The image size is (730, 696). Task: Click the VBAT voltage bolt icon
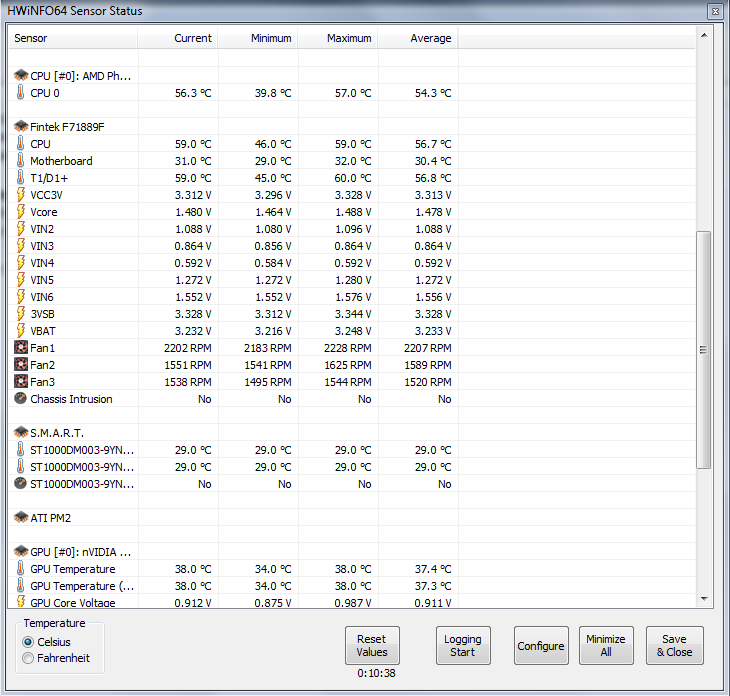(x=21, y=331)
